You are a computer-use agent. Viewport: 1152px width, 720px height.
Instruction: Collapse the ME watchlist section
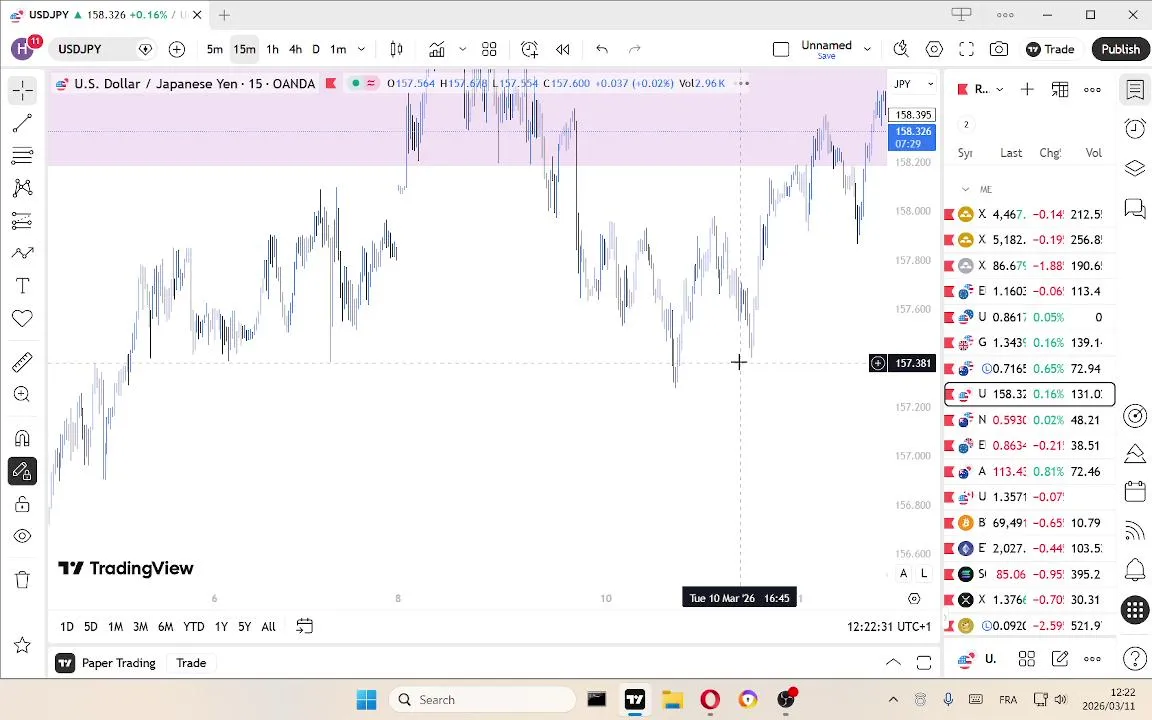pyautogui.click(x=965, y=189)
